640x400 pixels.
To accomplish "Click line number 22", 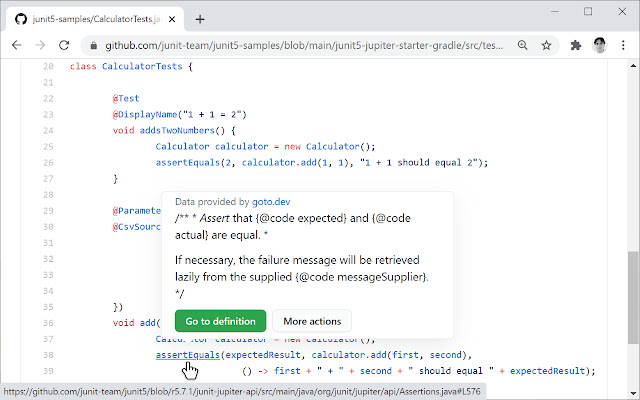I will (48, 98).
